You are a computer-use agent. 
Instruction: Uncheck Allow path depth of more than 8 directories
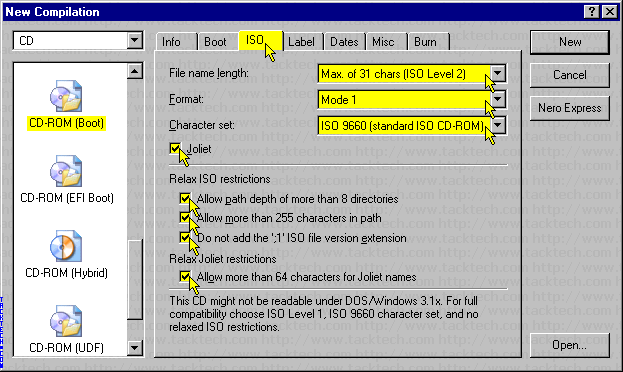[185, 198]
